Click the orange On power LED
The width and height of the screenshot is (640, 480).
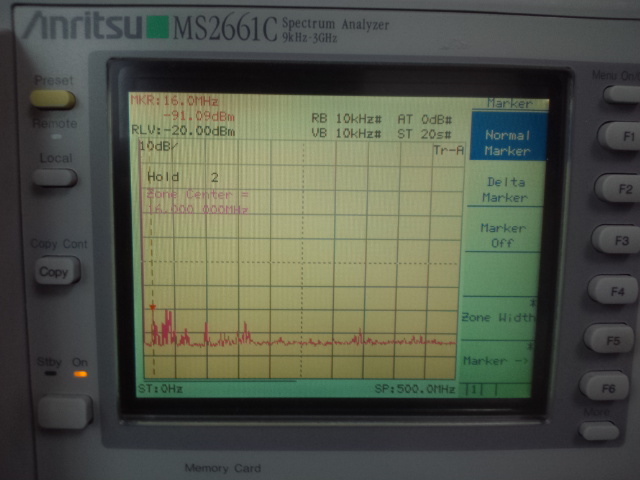pos(80,374)
